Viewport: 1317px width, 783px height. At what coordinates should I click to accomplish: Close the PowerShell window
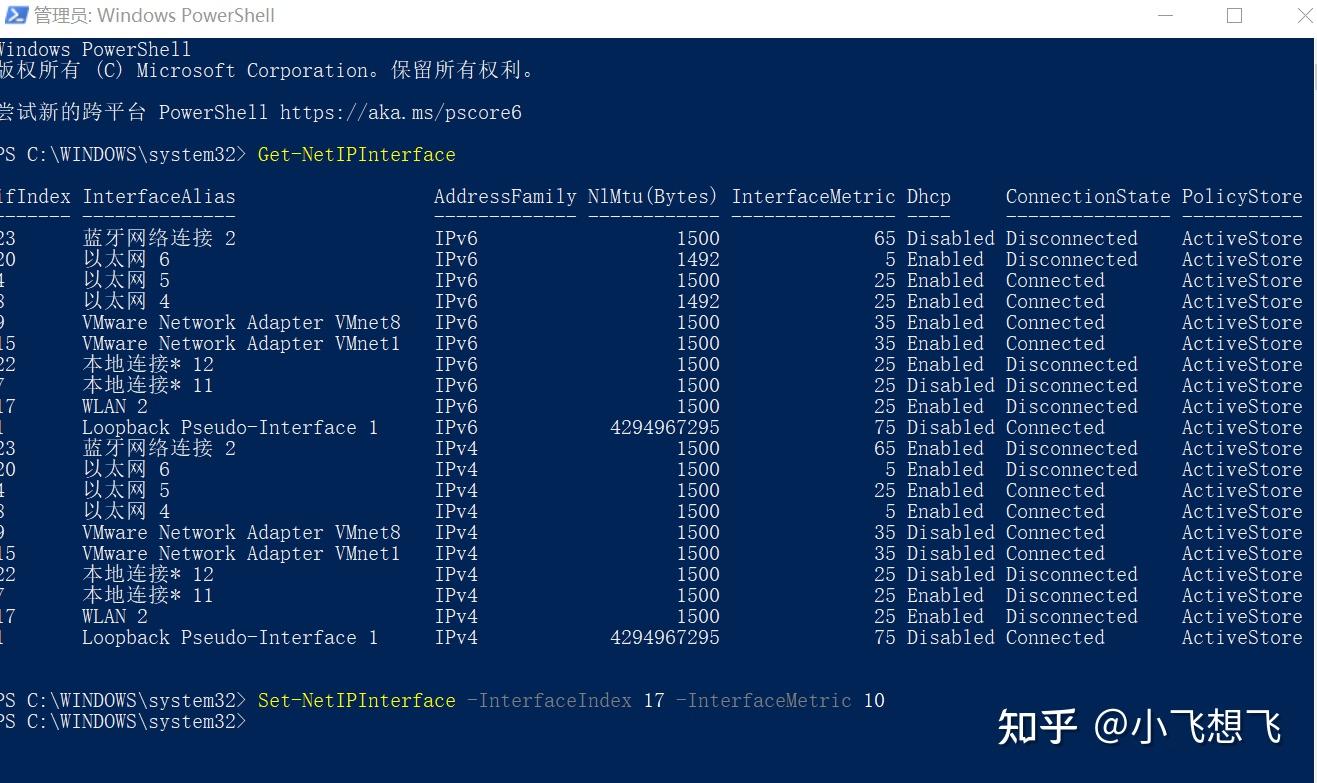[x=1303, y=15]
